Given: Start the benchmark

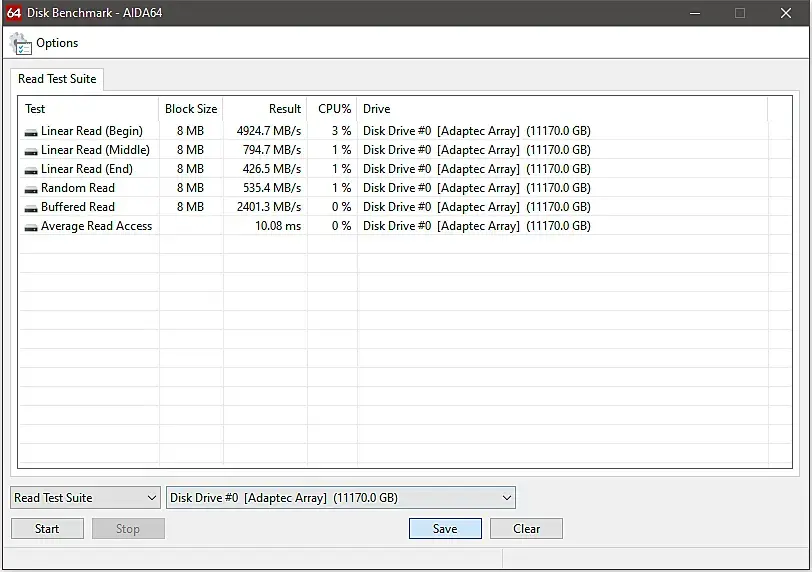Looking at the screenshot, I should click(47, 529).
